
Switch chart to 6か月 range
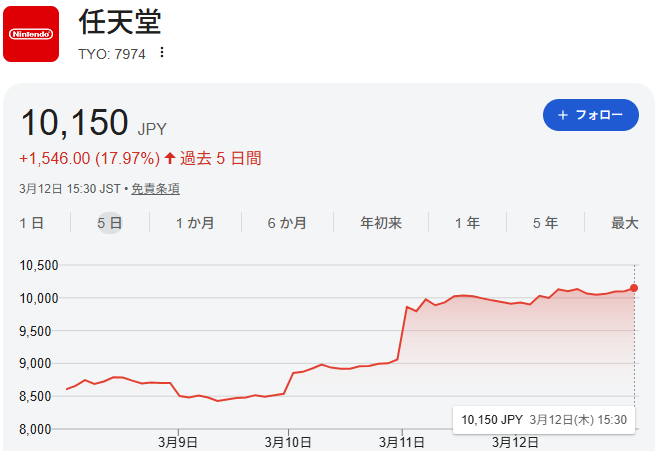[x=287, y=223]
